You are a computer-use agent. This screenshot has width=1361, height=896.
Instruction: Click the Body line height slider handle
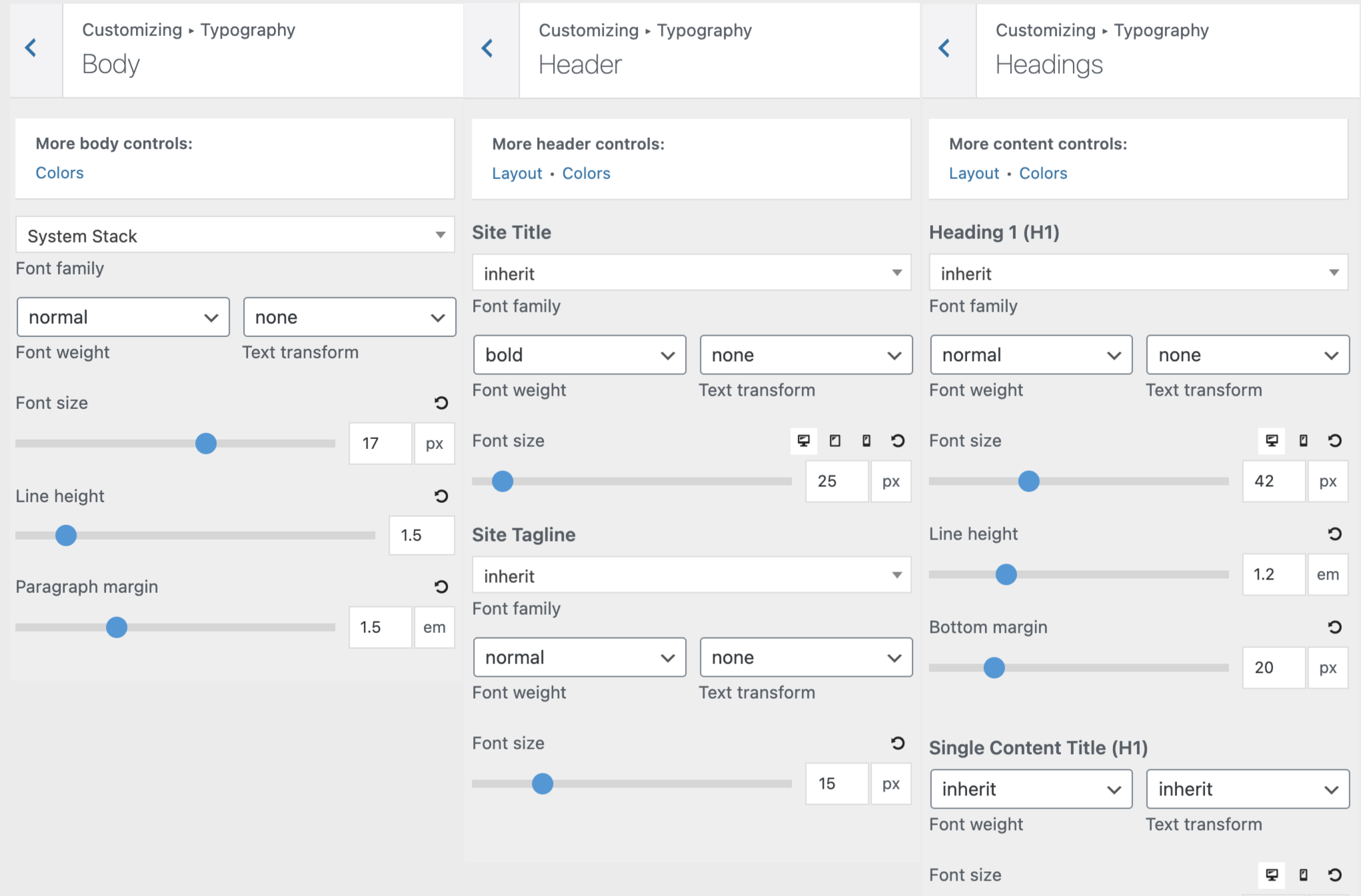(66, 536)
